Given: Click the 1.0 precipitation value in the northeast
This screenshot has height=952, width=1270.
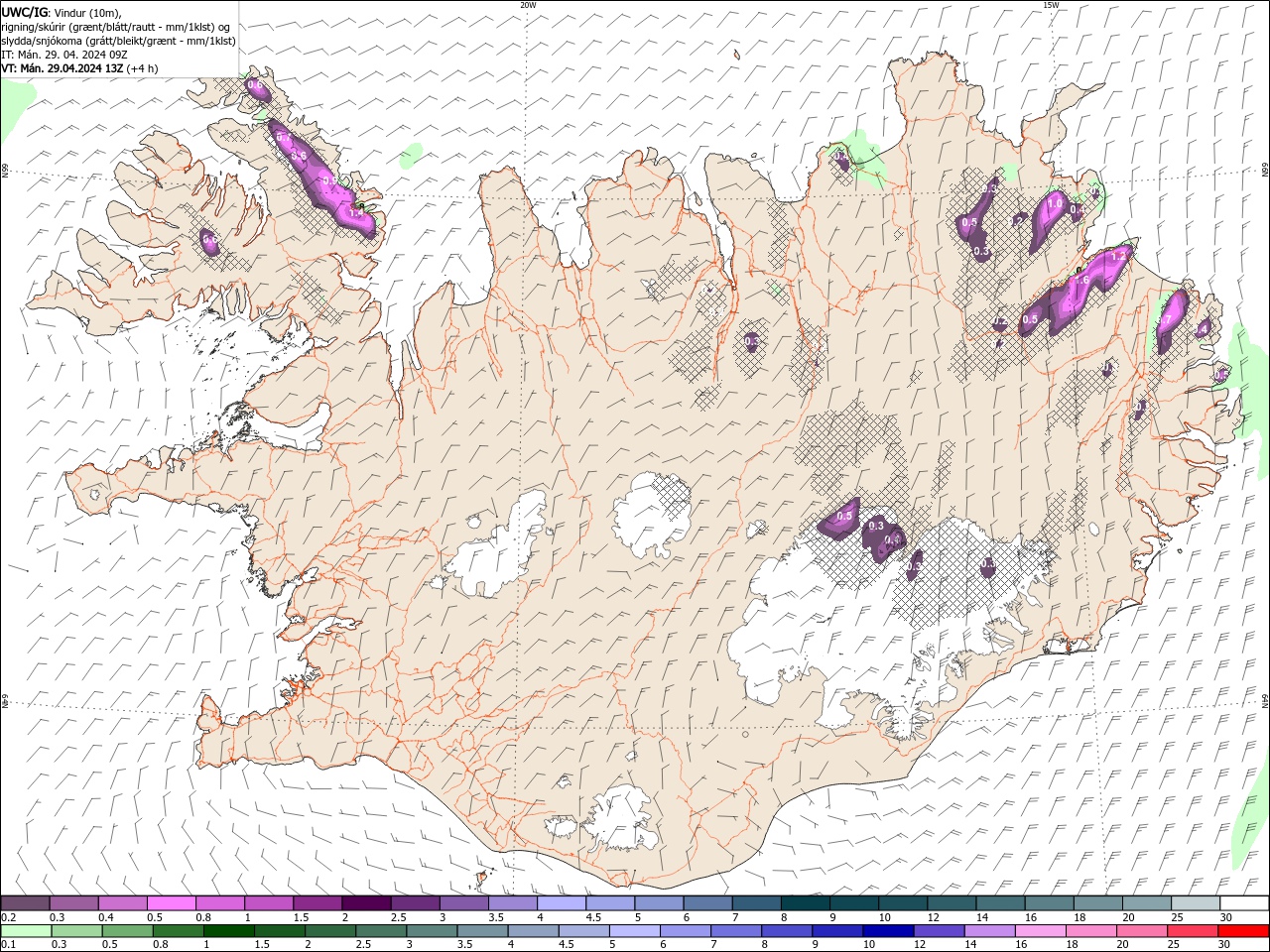Looking at the screenshot, I should click(x=1055, y=203).
